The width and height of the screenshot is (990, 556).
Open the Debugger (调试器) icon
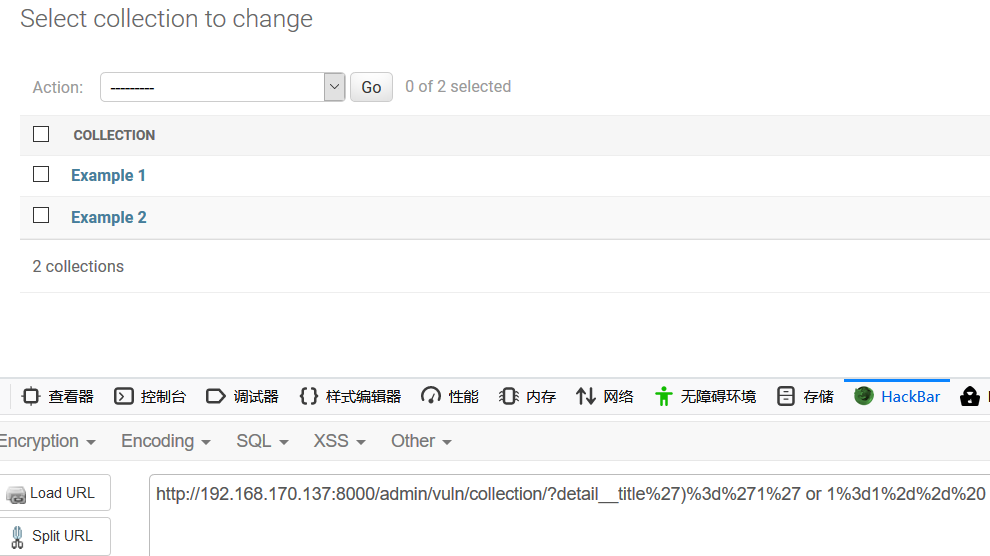tap(215, 396)
